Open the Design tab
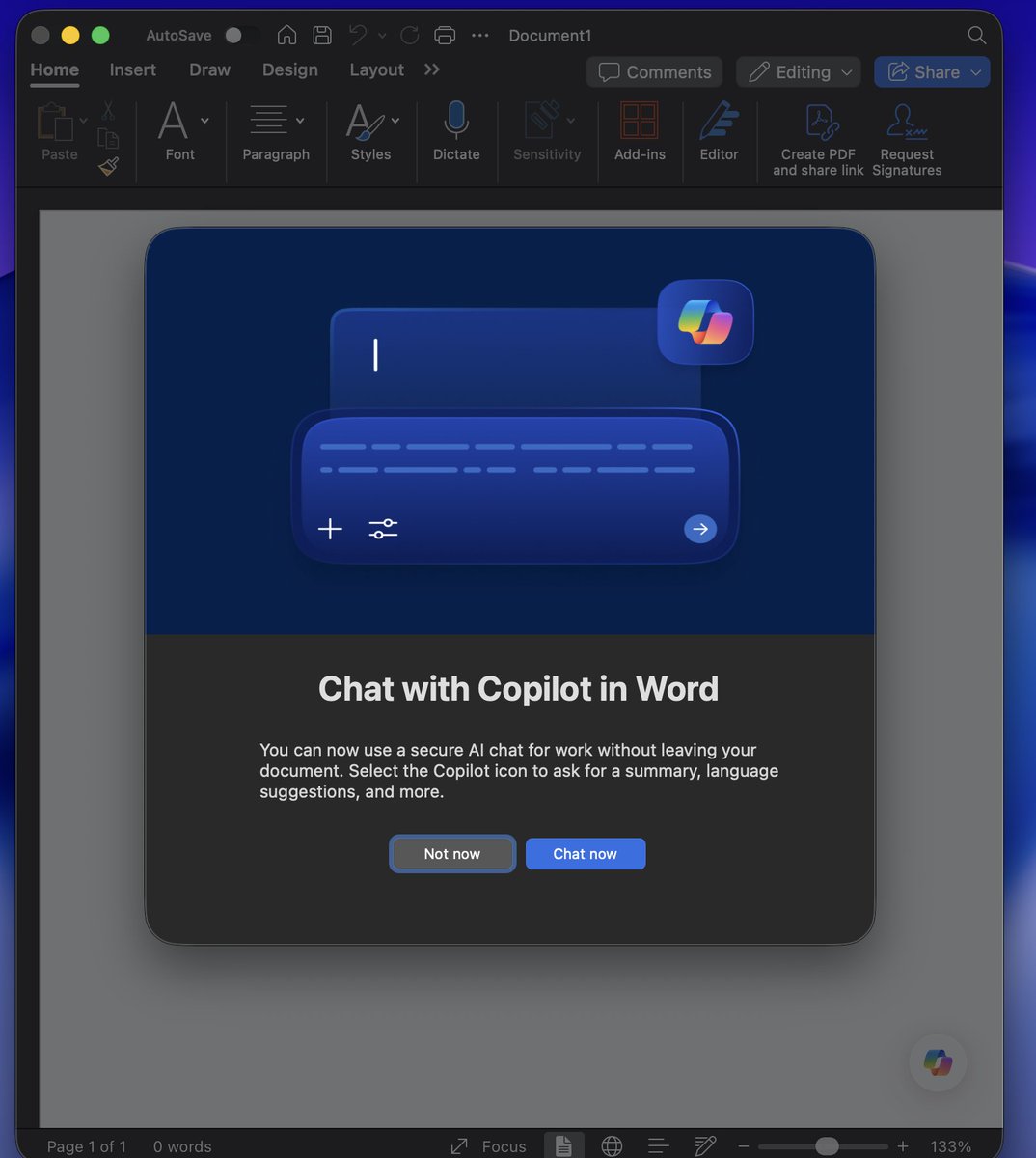1036x1158 pixels. point(290,70)
